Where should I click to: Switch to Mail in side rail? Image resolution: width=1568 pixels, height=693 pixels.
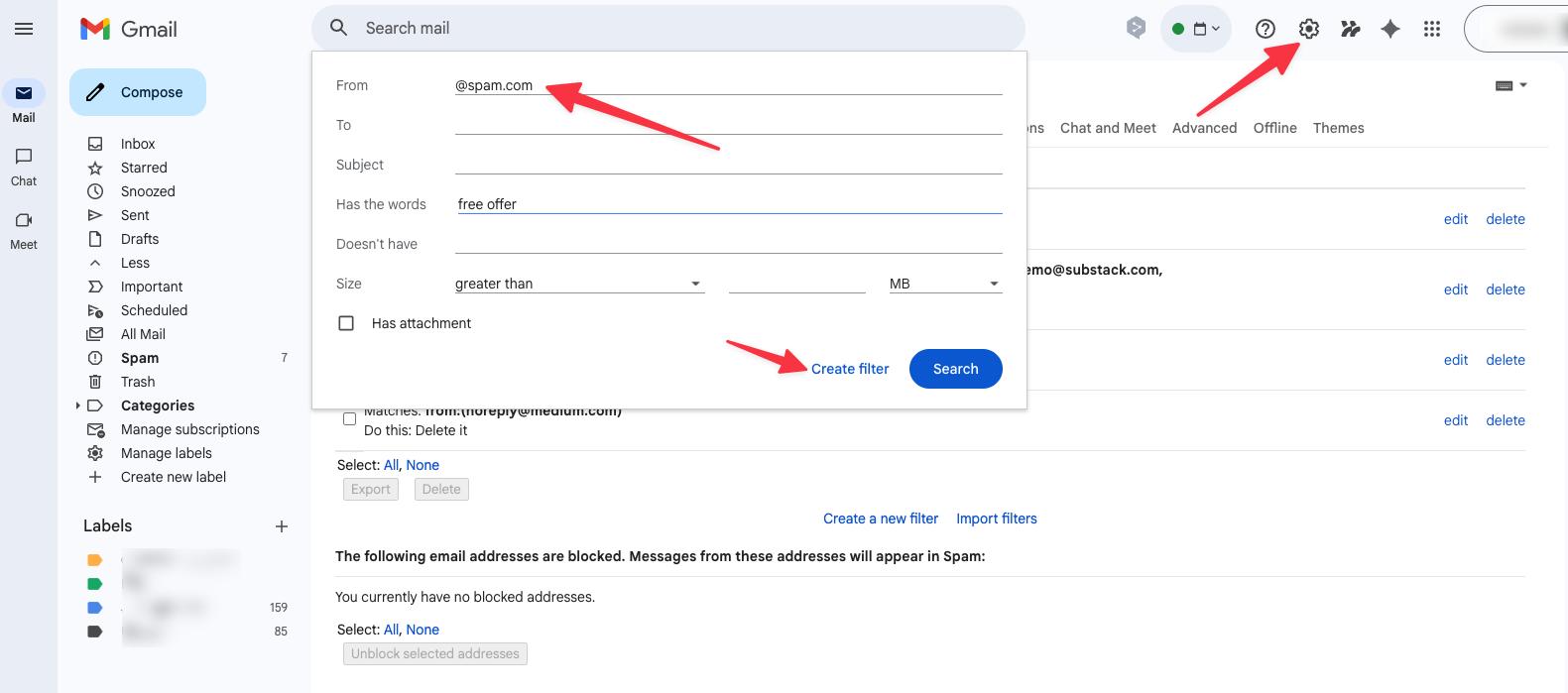(24, 102)
